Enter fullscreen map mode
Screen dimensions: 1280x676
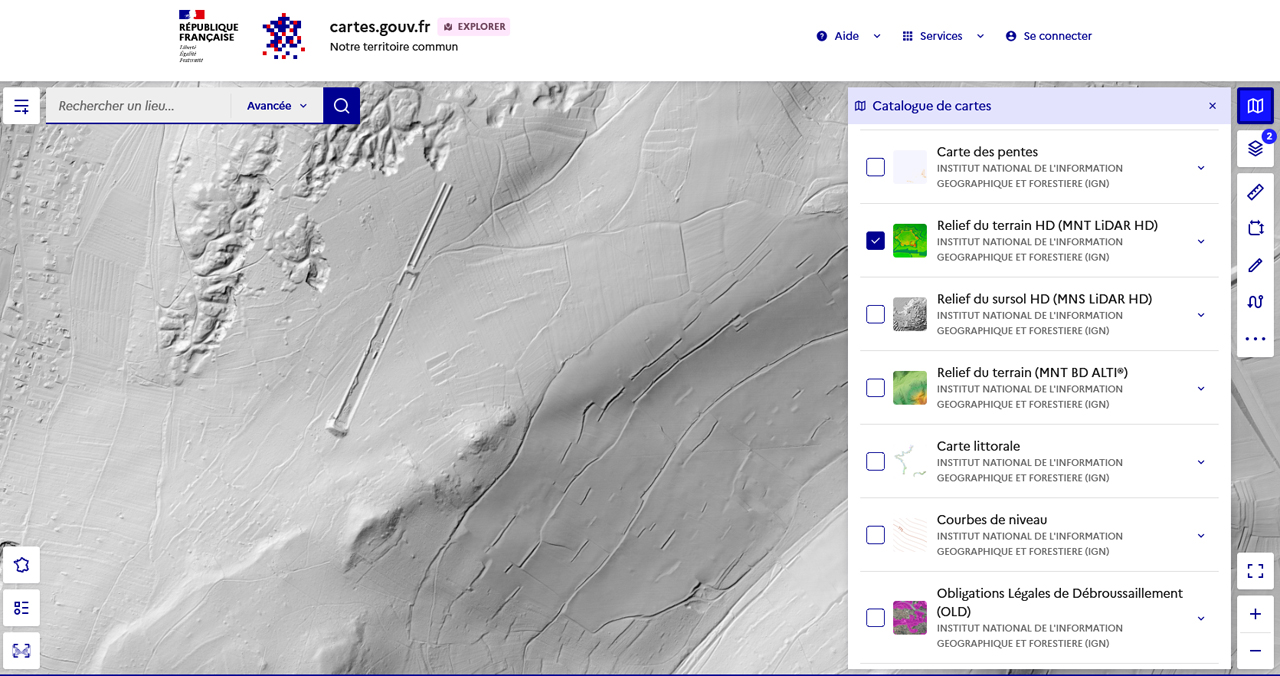1255,571
